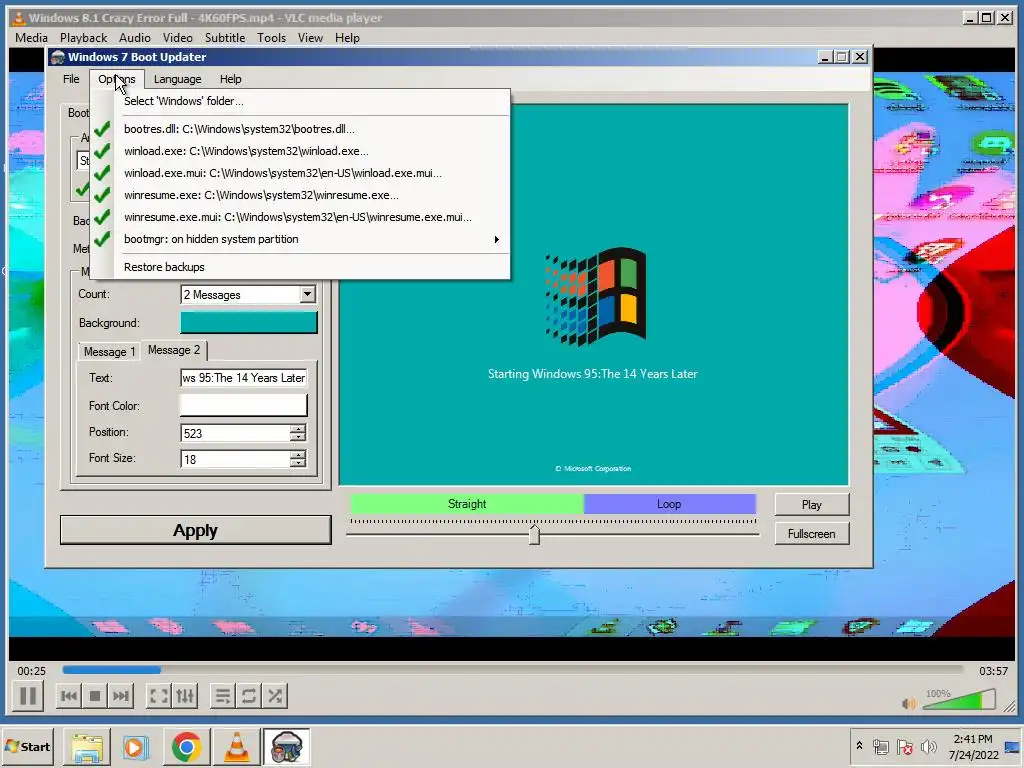This screenshot has width=1024, height=768.
Task: Open the Start menu
Action: [x=28, y=746]
